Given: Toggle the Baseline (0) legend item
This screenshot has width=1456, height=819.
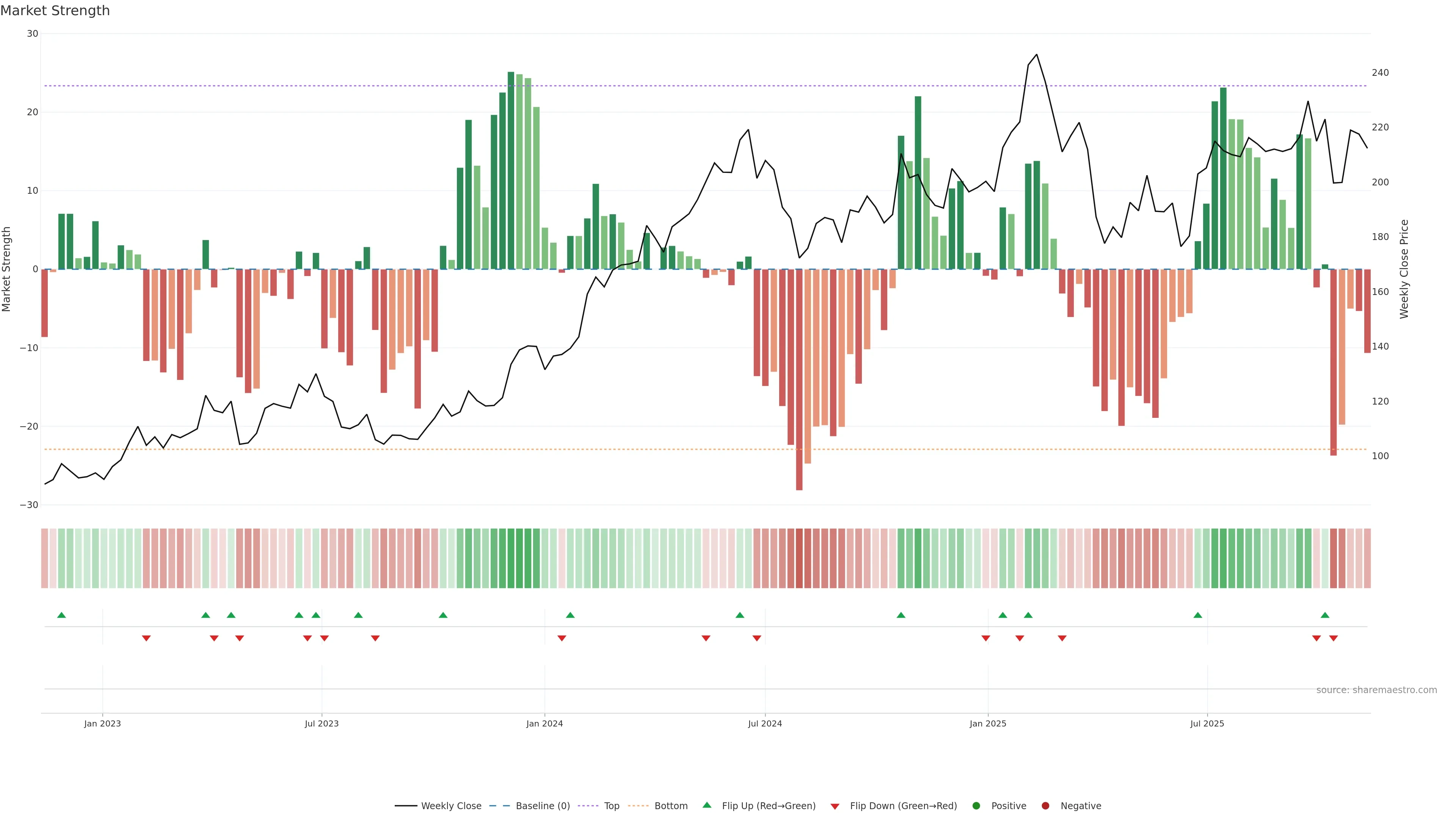Looking at the screenshot, I should point(542,806).
